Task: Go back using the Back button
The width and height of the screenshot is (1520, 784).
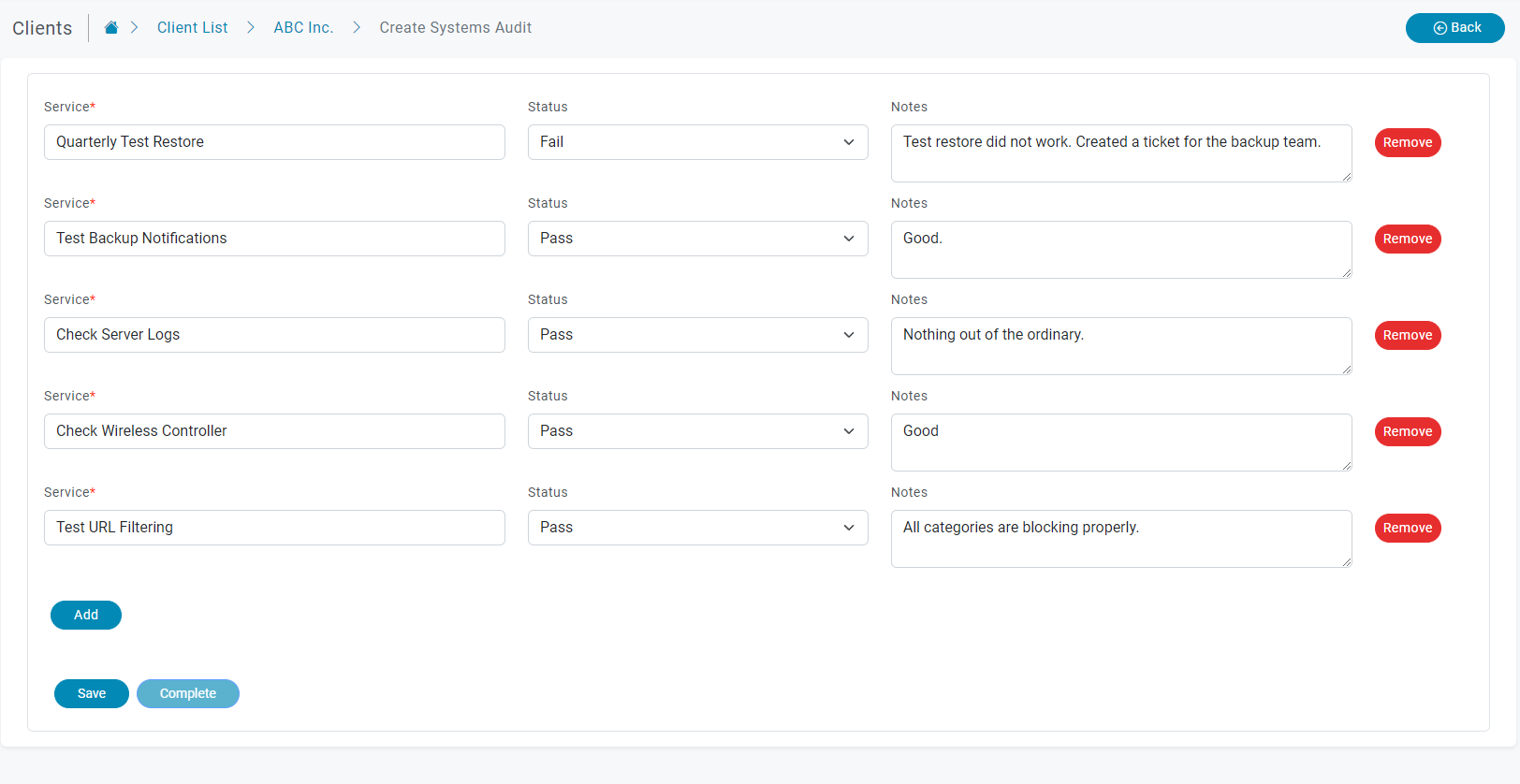Action: pos(1454,28)
